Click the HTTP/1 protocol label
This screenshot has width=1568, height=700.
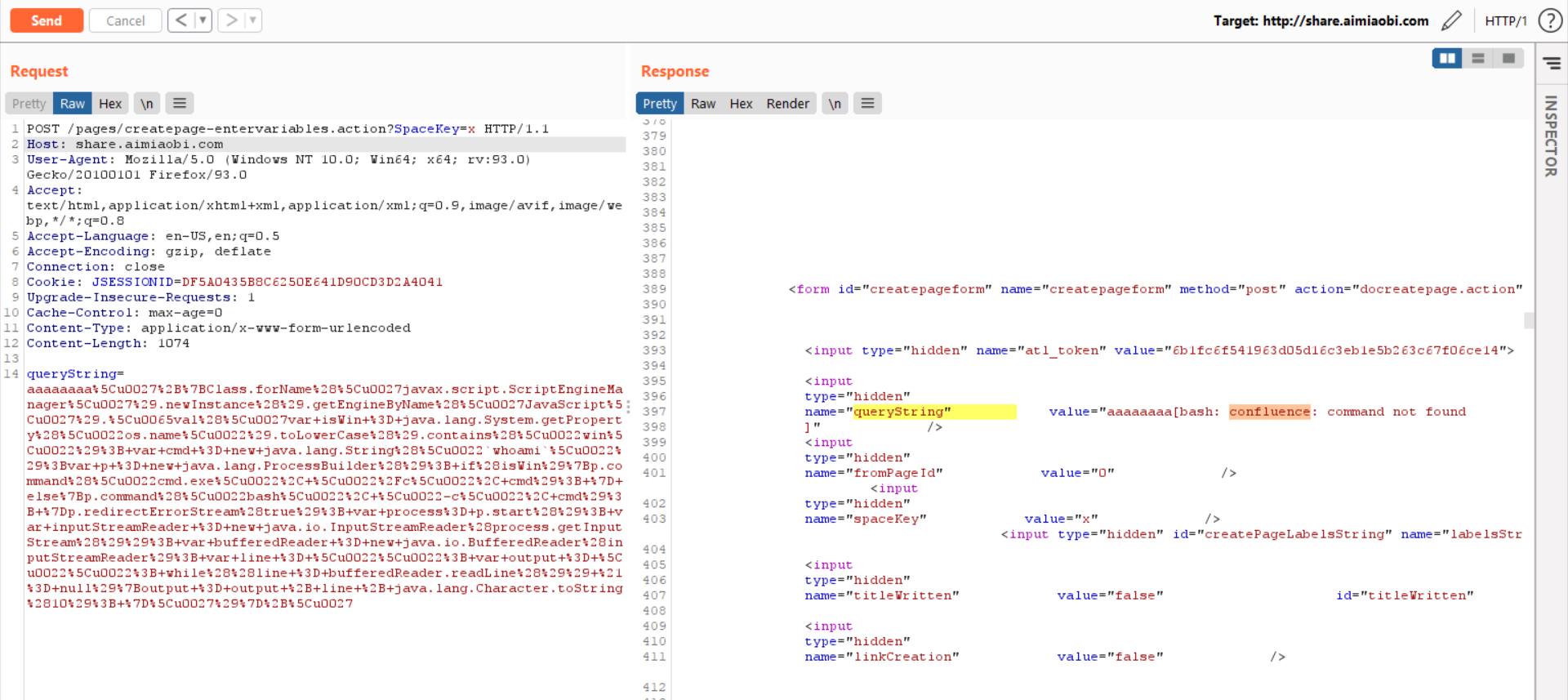(1505, 21)
